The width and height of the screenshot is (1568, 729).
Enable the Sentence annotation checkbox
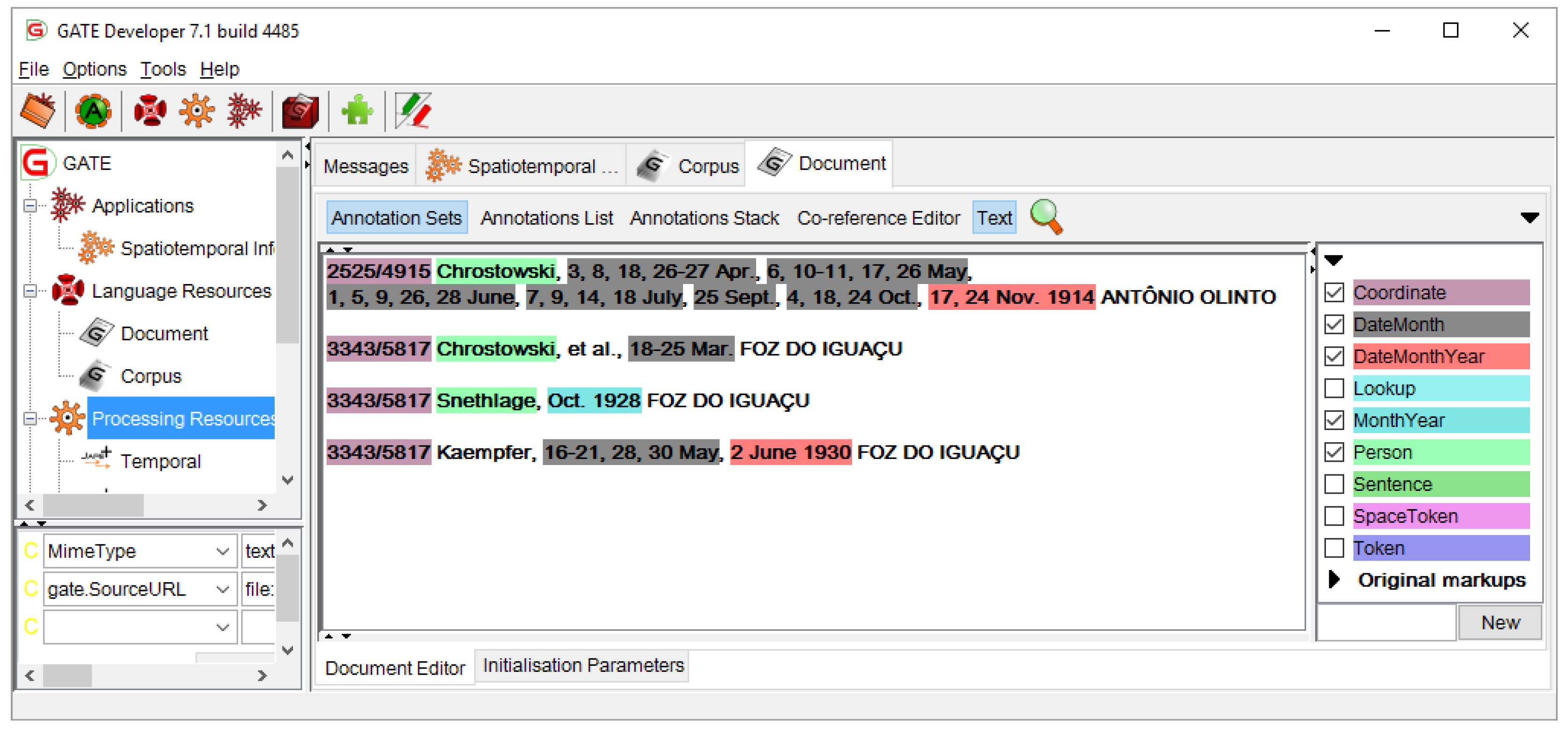point(1334,484)
